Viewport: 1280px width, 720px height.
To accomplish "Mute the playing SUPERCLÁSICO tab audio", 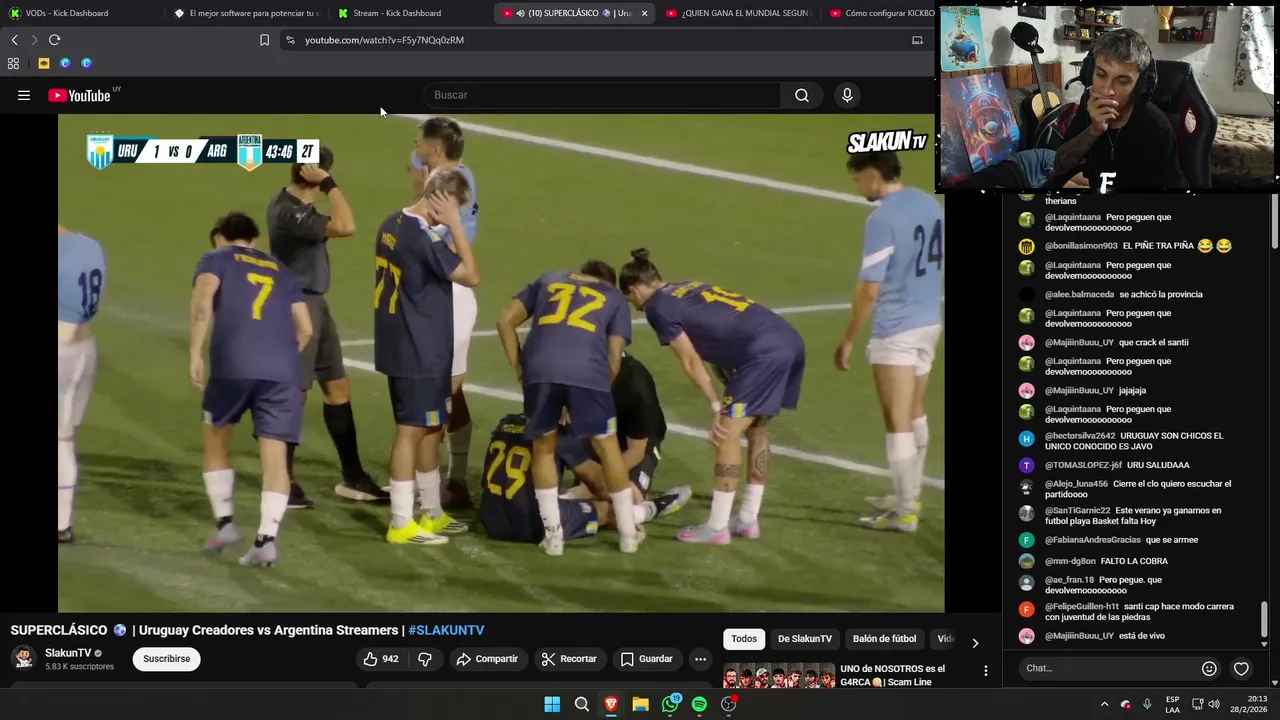I will [521, 13].
